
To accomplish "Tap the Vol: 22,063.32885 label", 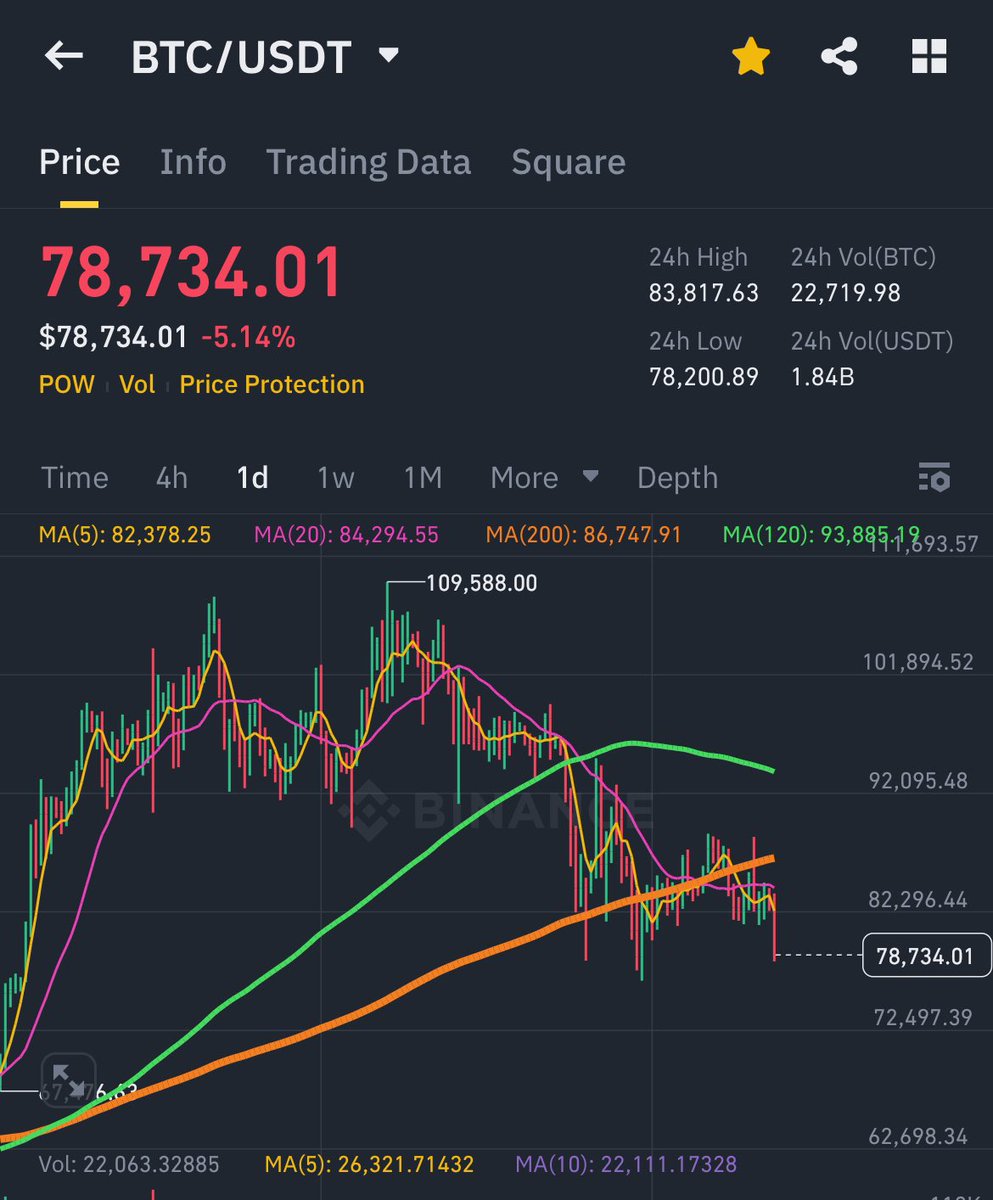I will (x=129, y=1164).
